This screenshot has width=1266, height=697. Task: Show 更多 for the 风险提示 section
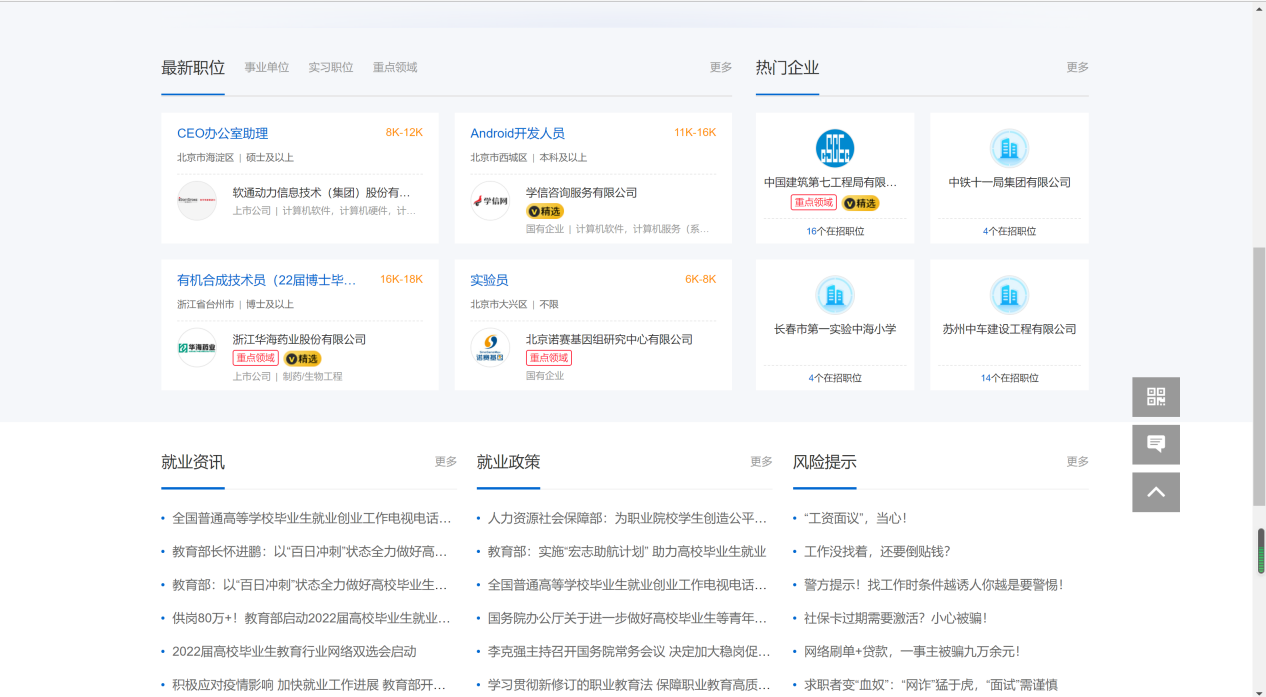(1077, 462)
